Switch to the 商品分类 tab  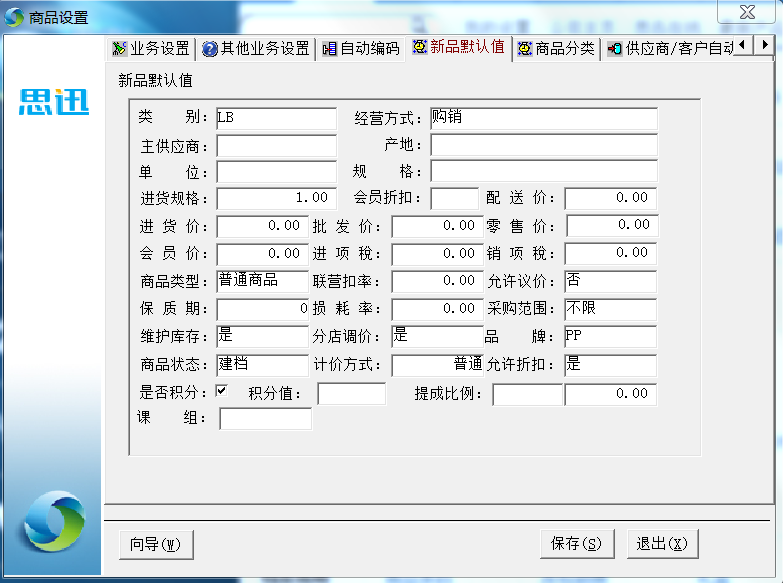pyautogui.click(x=564, y=48)
